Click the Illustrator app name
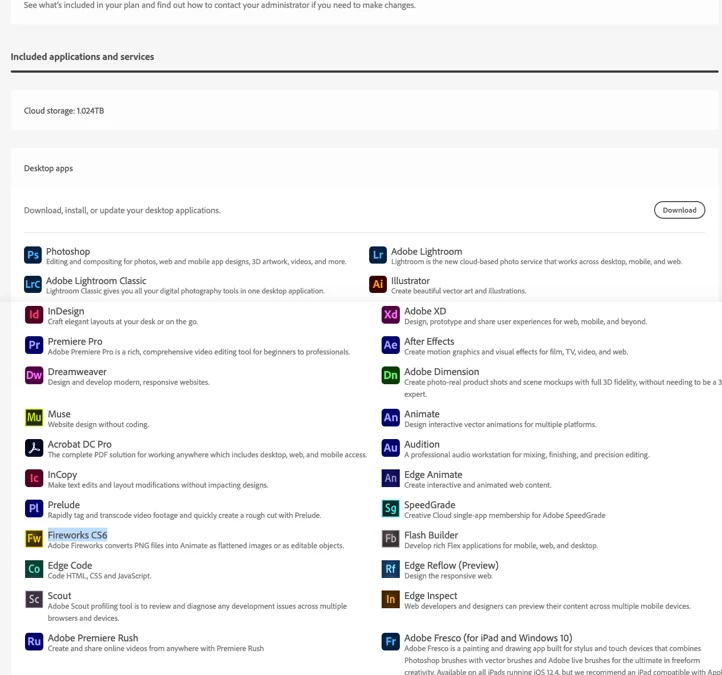 tap(410, 280)
